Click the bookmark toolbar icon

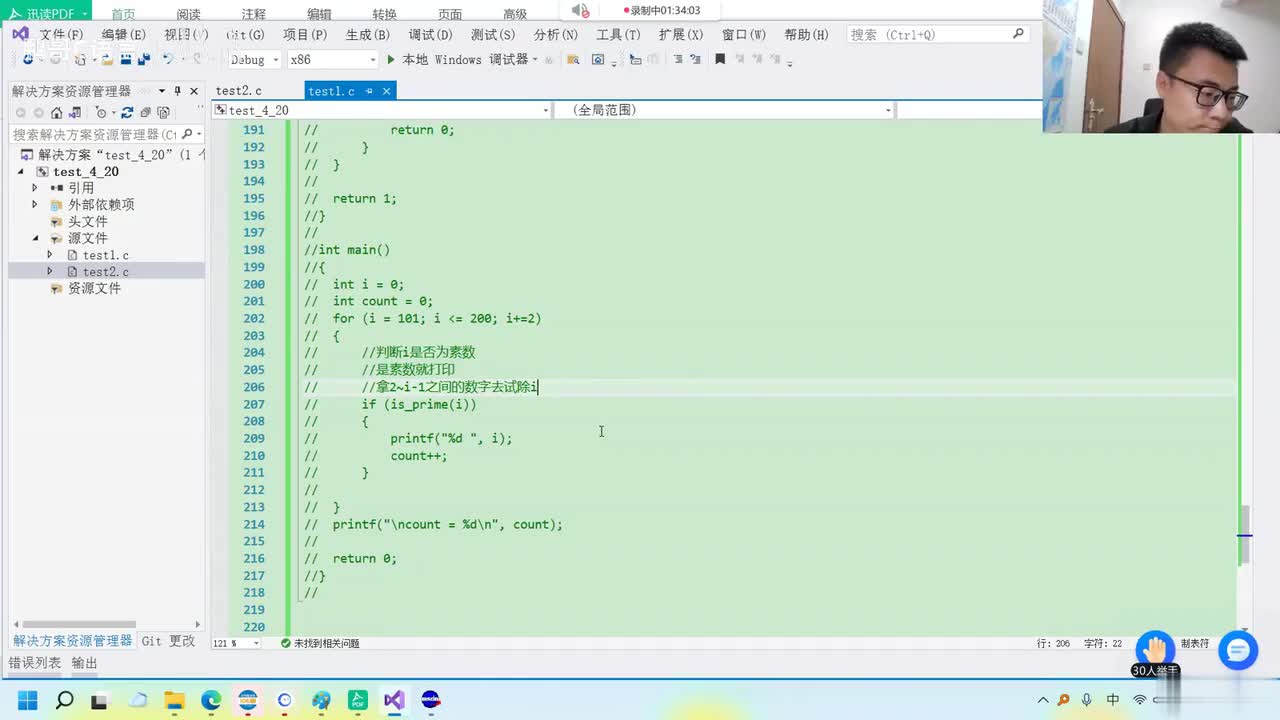click(719, 60)
